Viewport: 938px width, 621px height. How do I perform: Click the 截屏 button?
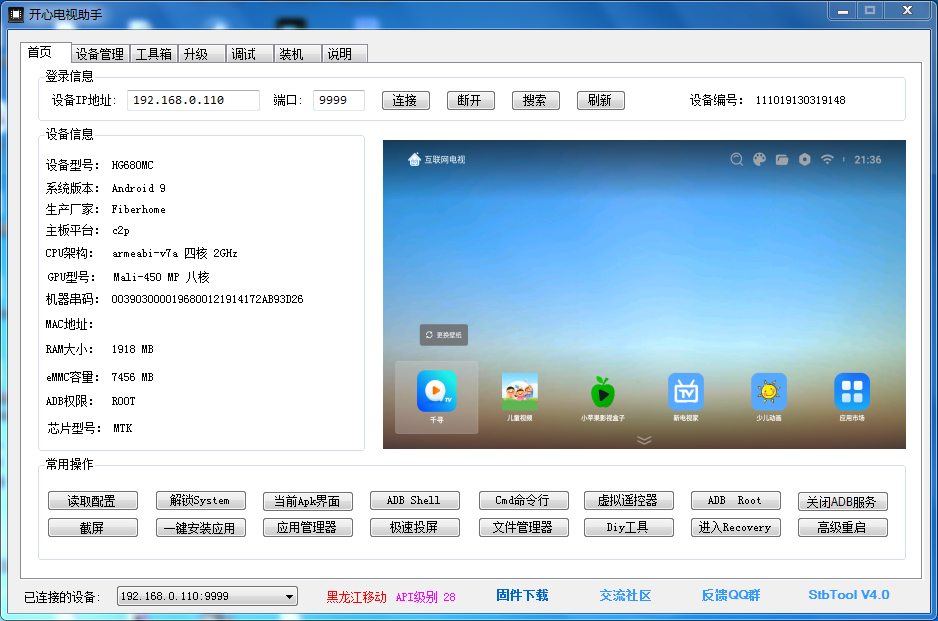click(93, 528)
